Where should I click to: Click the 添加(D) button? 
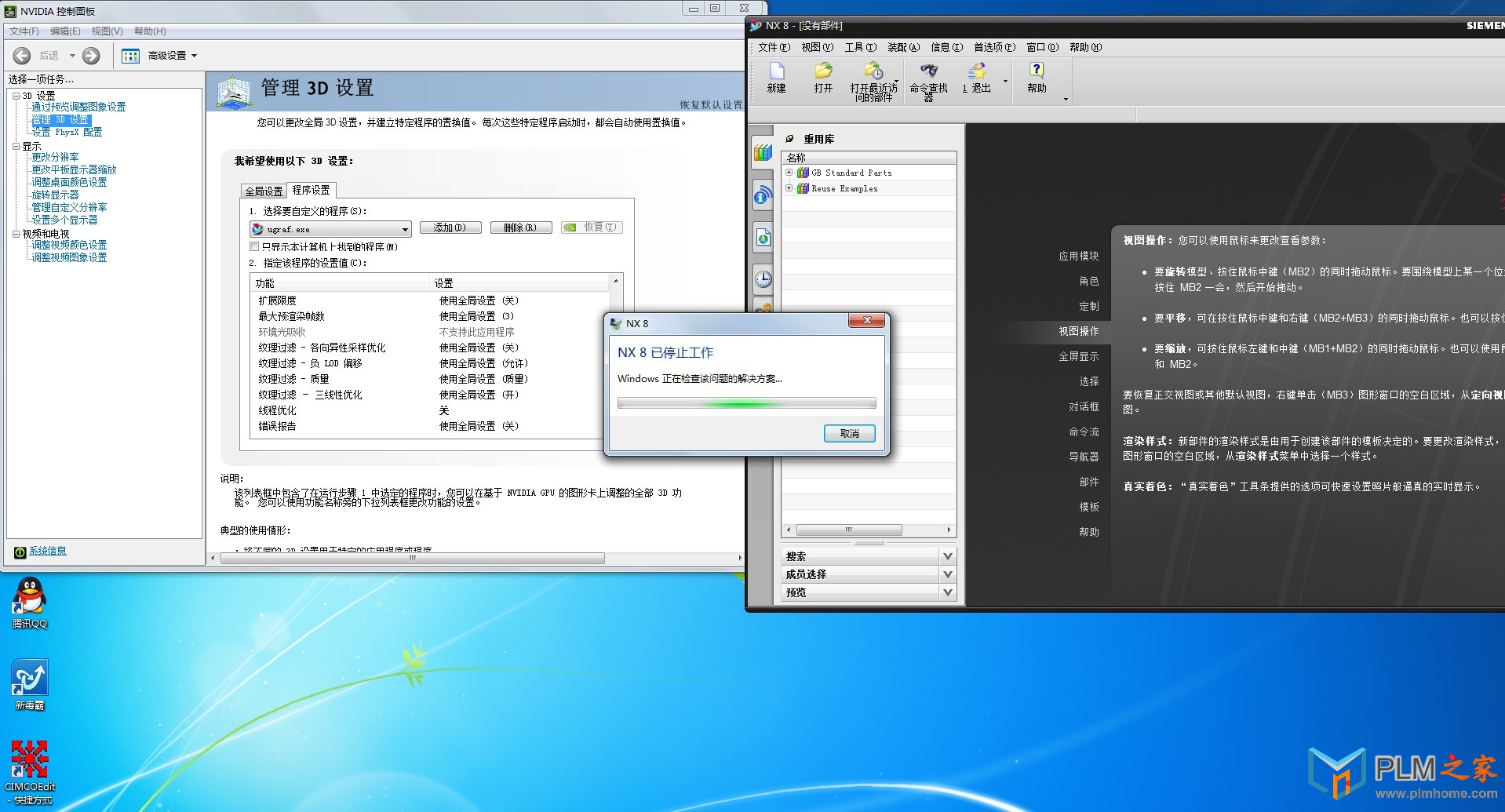click(x=450, y=228)
